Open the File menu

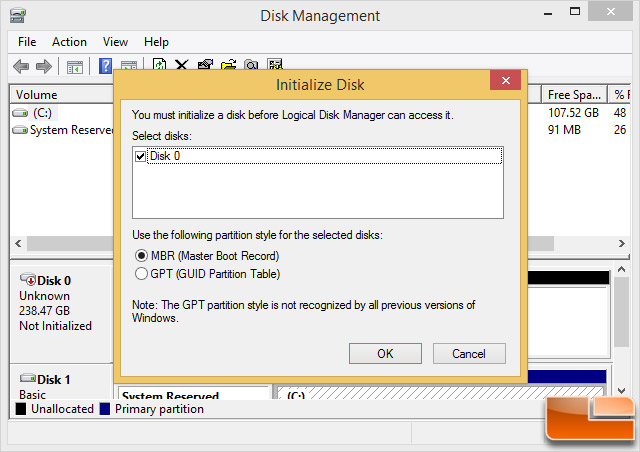click(27, 42)
